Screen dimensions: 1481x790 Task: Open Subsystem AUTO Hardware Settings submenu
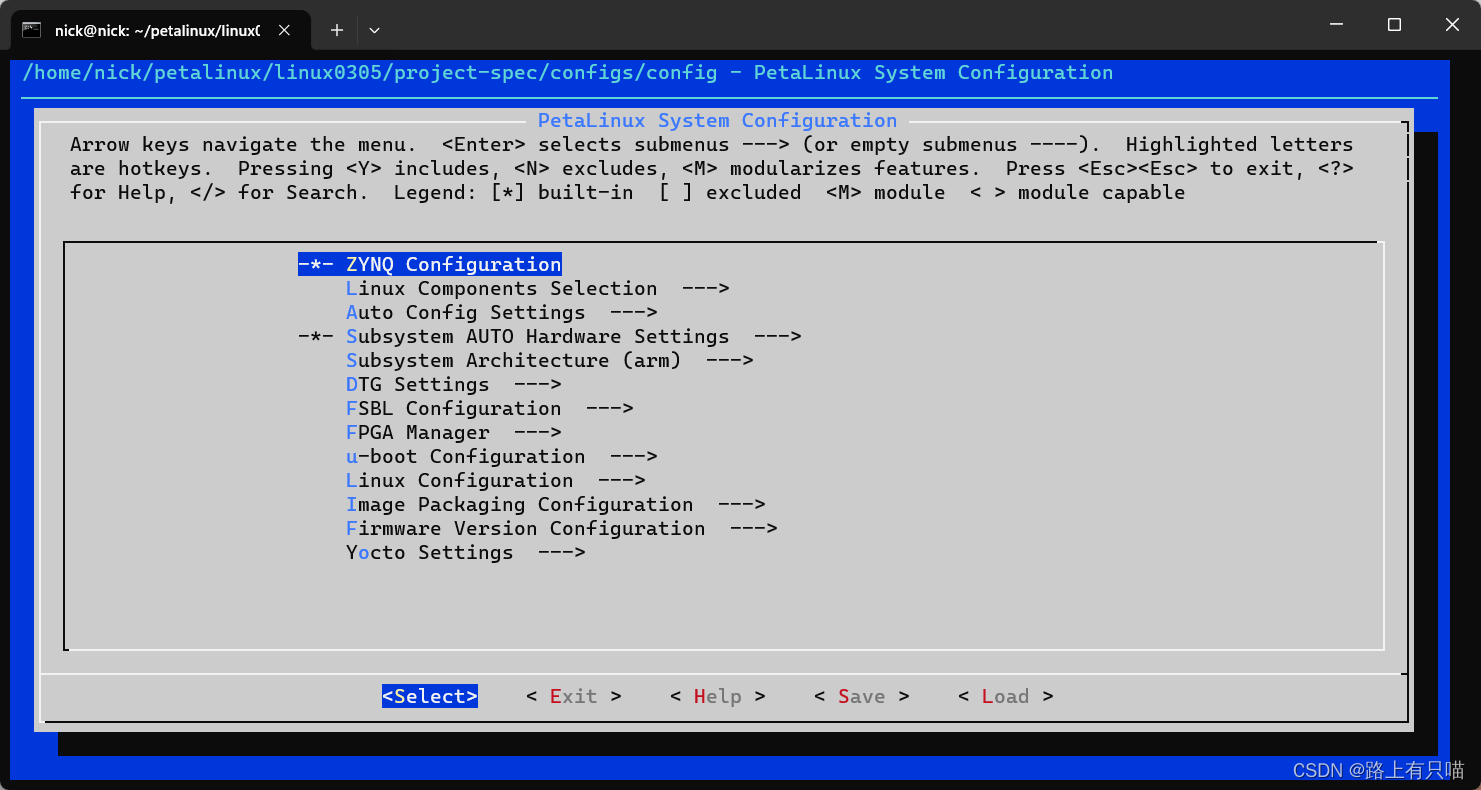[x=550, y=336]
